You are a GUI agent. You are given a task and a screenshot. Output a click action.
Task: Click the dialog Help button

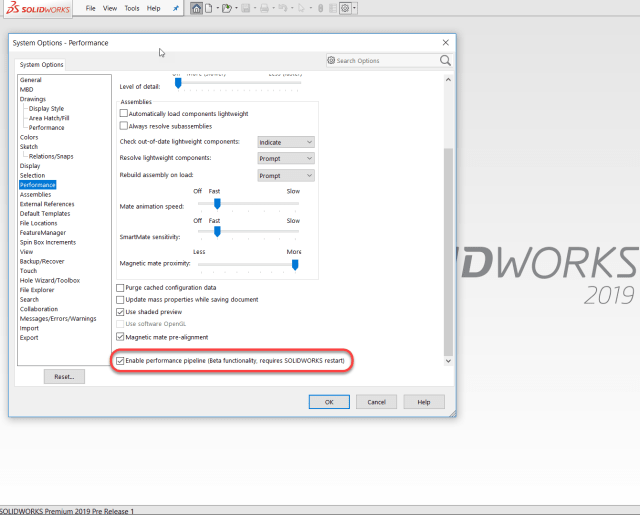point(424,402)
